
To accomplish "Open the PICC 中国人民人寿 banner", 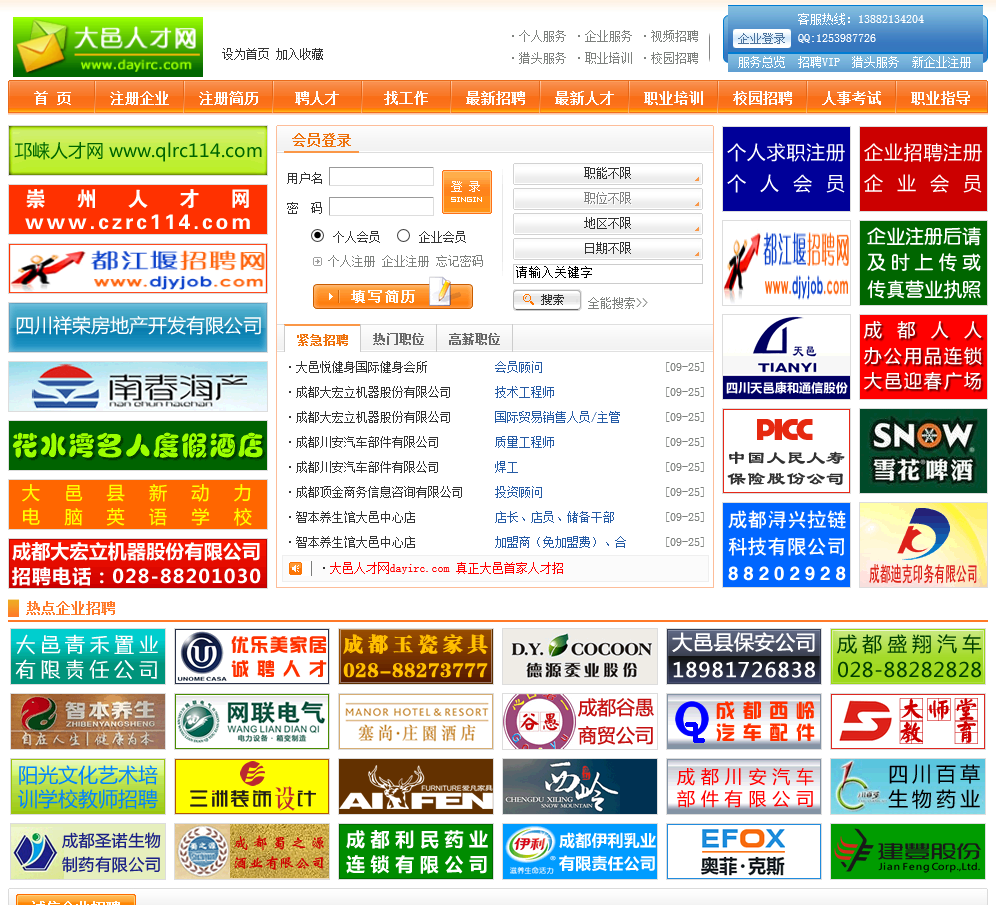I will (x=786, y=451).
